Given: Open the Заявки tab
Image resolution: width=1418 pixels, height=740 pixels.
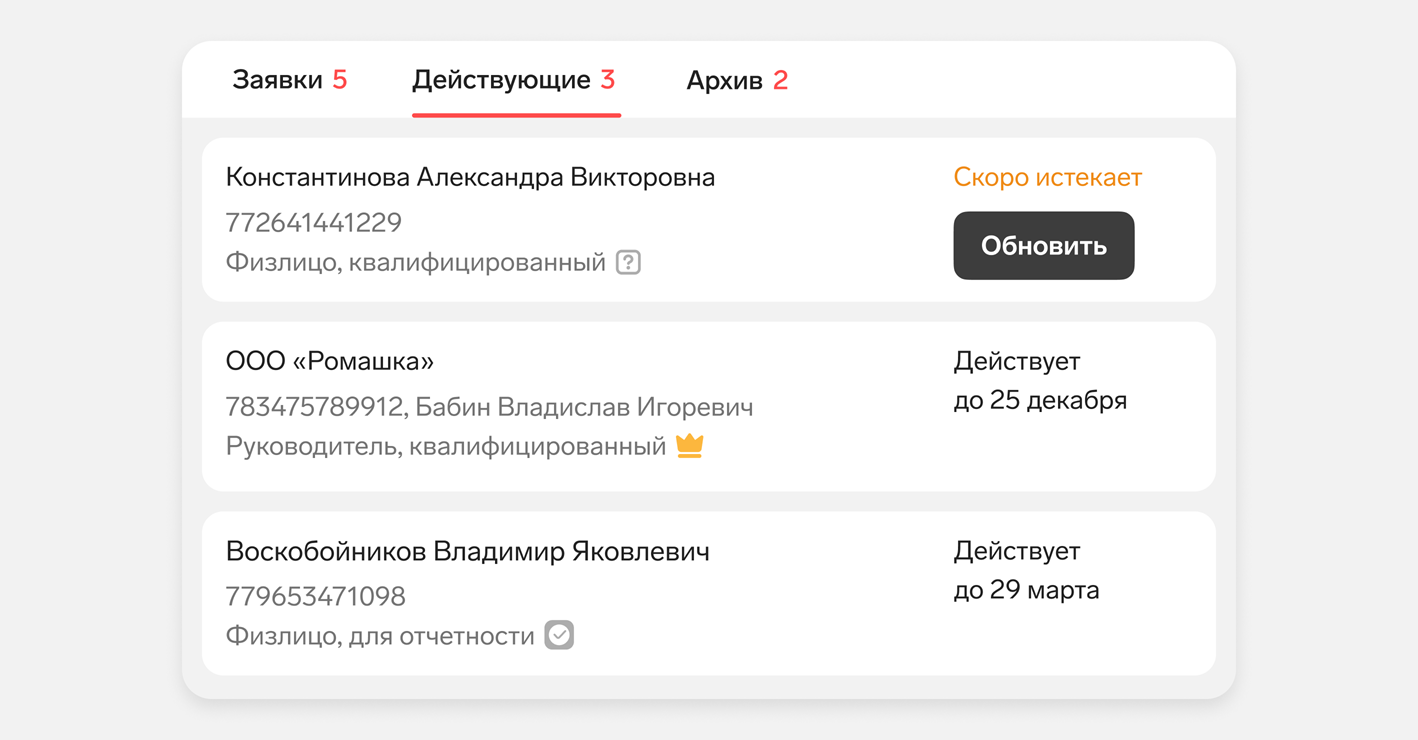Looking at the screenshot, I should point(278,80).
